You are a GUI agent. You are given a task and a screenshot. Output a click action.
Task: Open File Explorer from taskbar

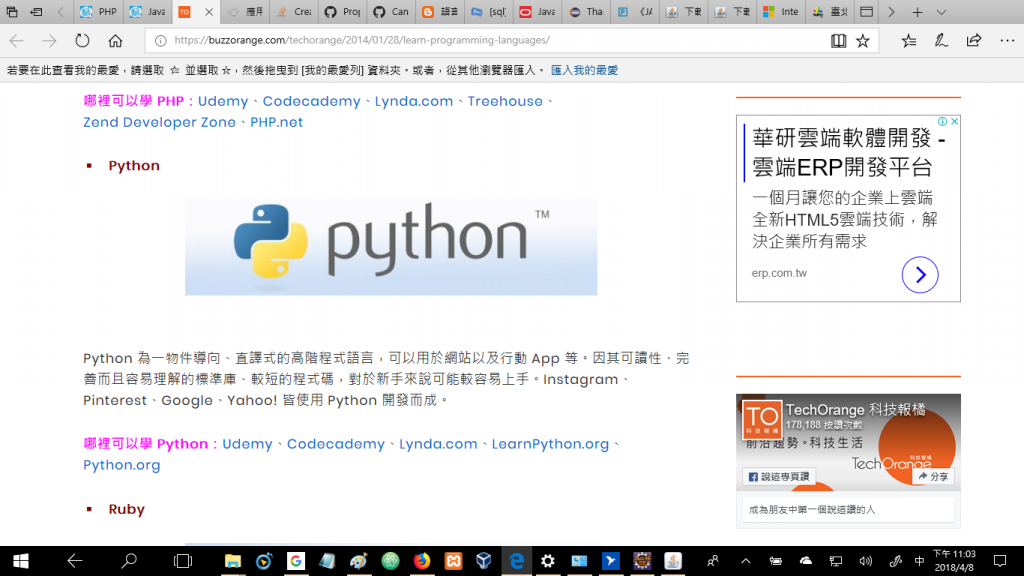pyautogui.click(x=232, y=561)
